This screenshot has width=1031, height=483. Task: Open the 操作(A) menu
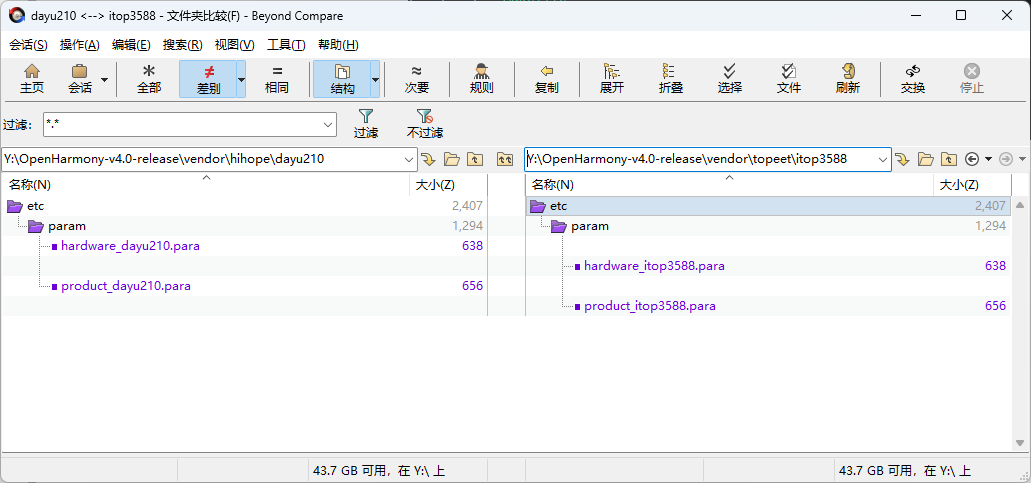80,45
